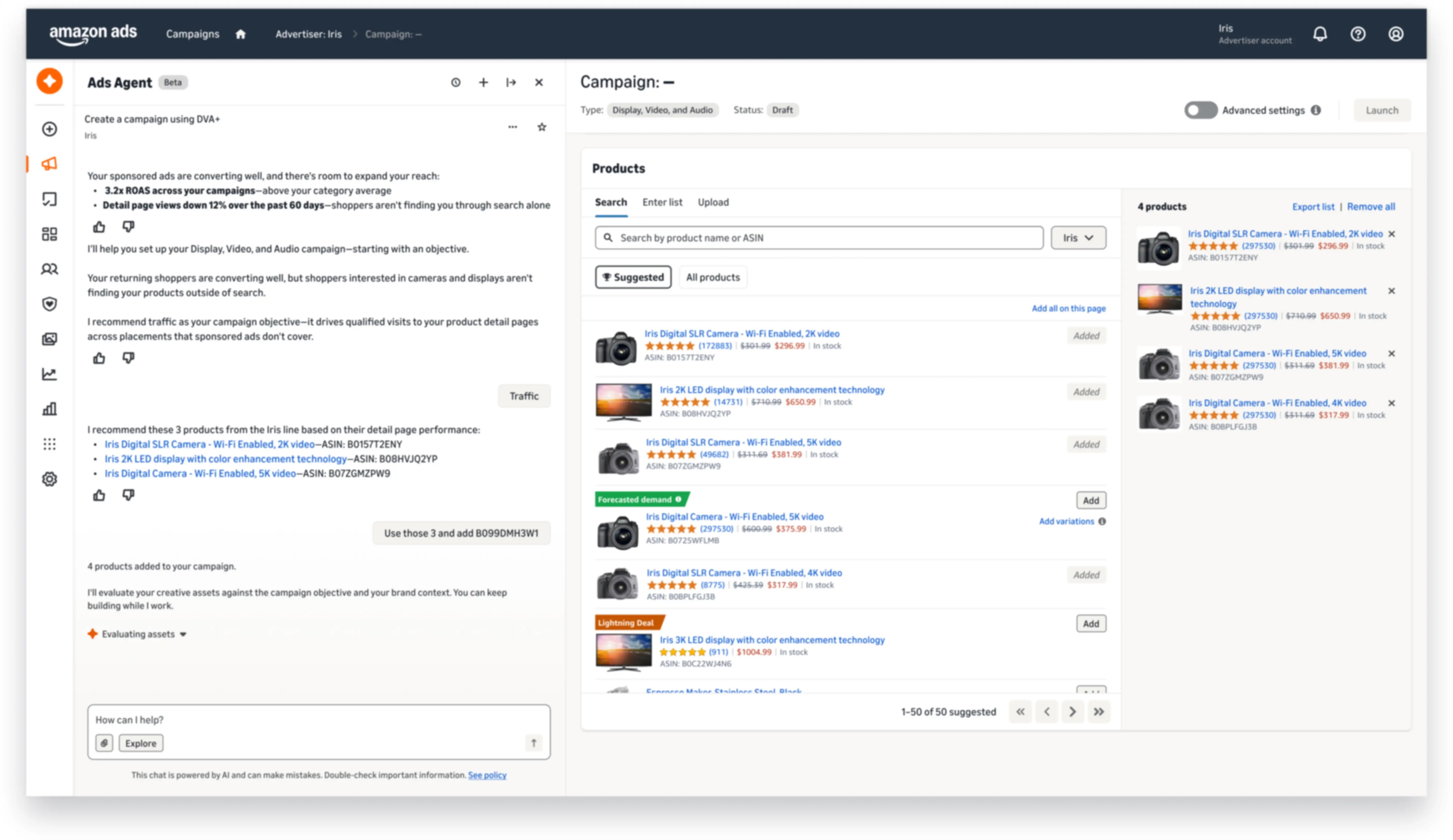Open chat history clock icon
Screen dimensions: 1453x840
pos(455,82)
